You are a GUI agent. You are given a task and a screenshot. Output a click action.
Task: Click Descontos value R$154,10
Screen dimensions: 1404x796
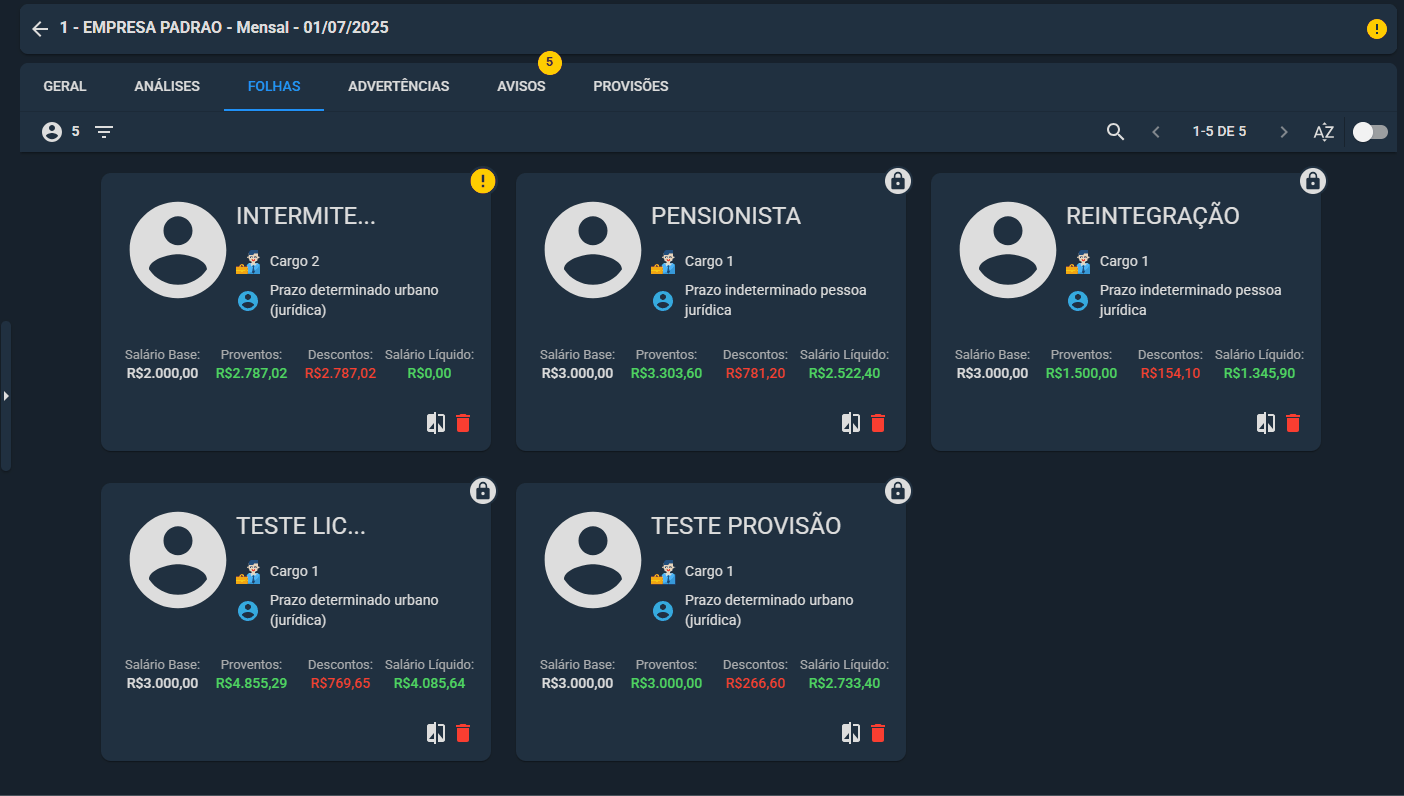tap(1170, 373)
